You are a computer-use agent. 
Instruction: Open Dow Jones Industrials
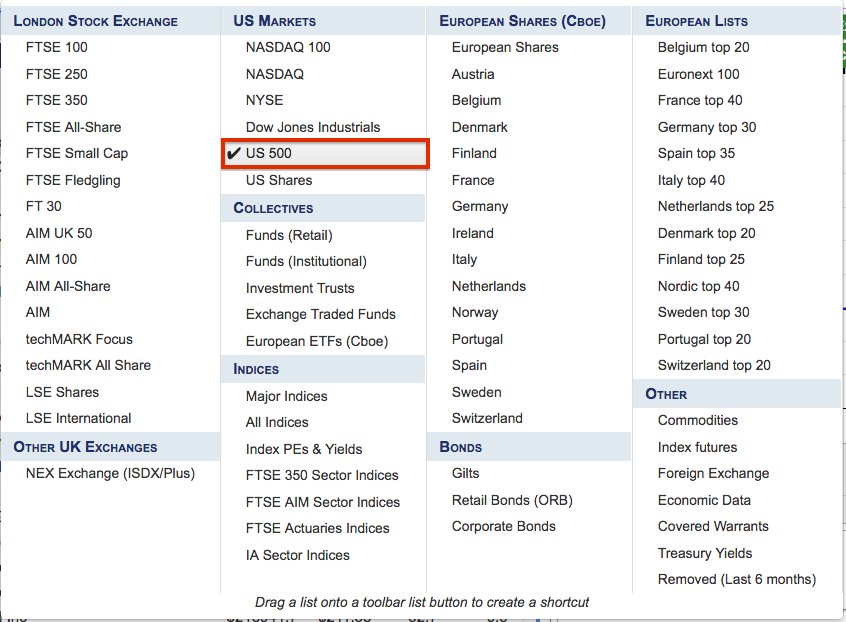313,127
